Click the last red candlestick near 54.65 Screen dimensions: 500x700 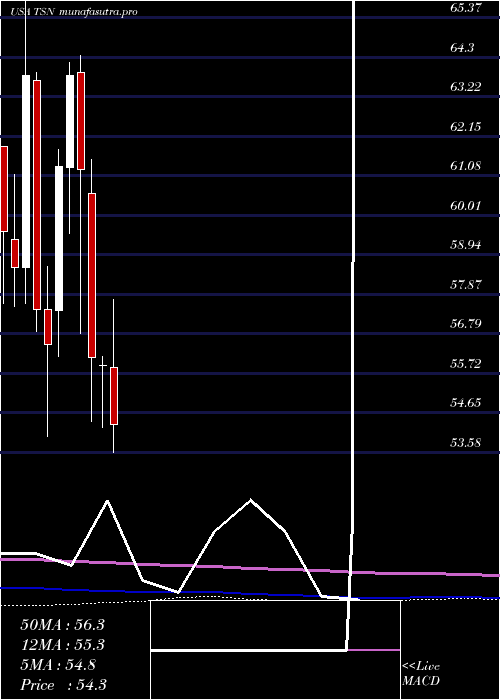tap(114, 396)
